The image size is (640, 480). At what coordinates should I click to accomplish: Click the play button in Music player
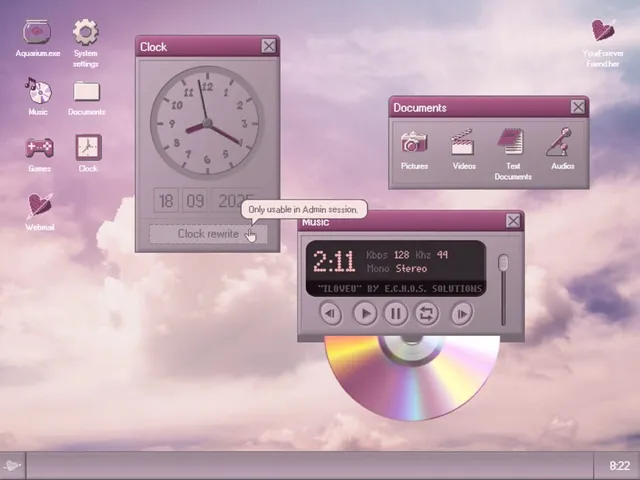point(365,313)
